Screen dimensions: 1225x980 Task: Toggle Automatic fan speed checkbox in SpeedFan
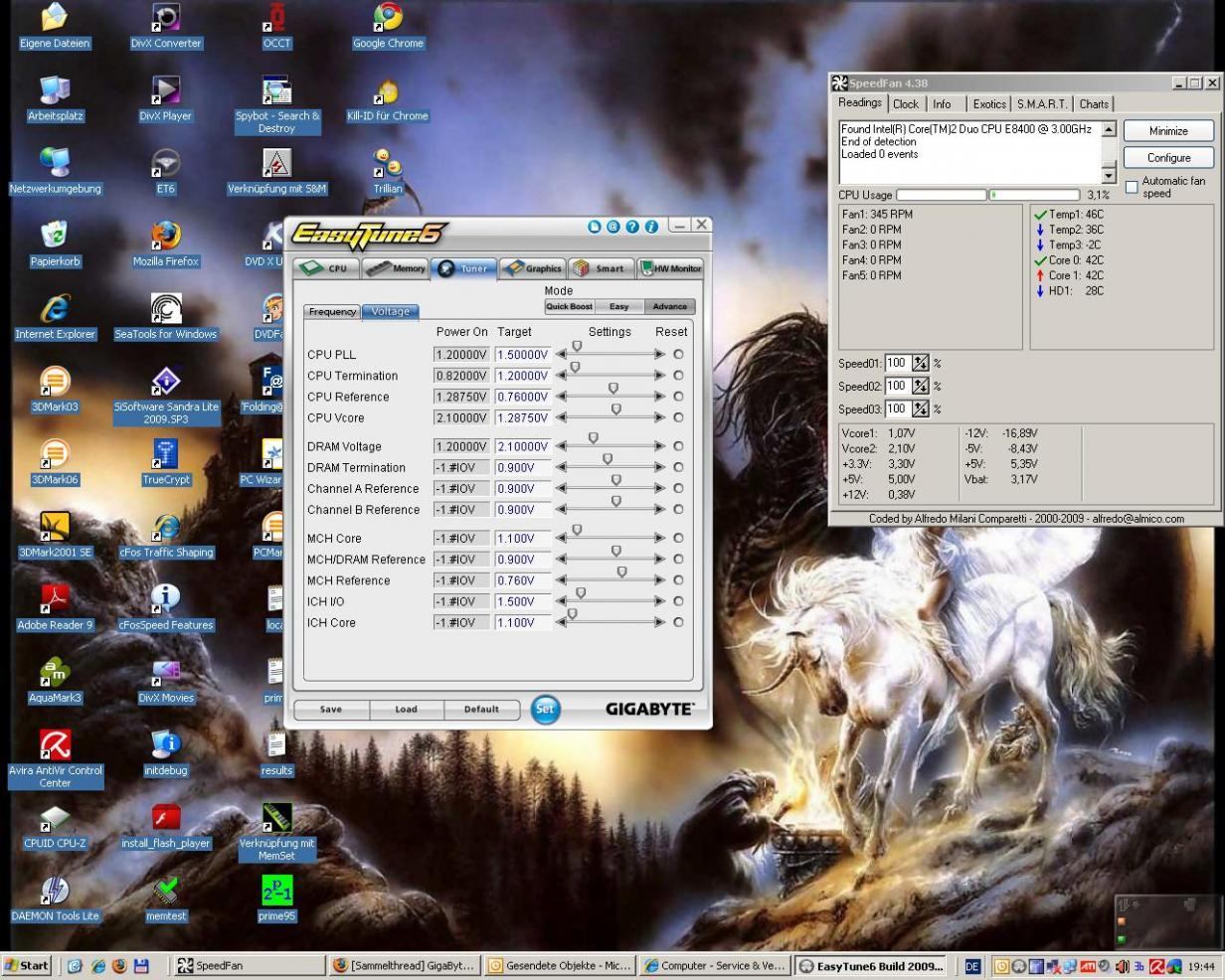click(1132, 187)
